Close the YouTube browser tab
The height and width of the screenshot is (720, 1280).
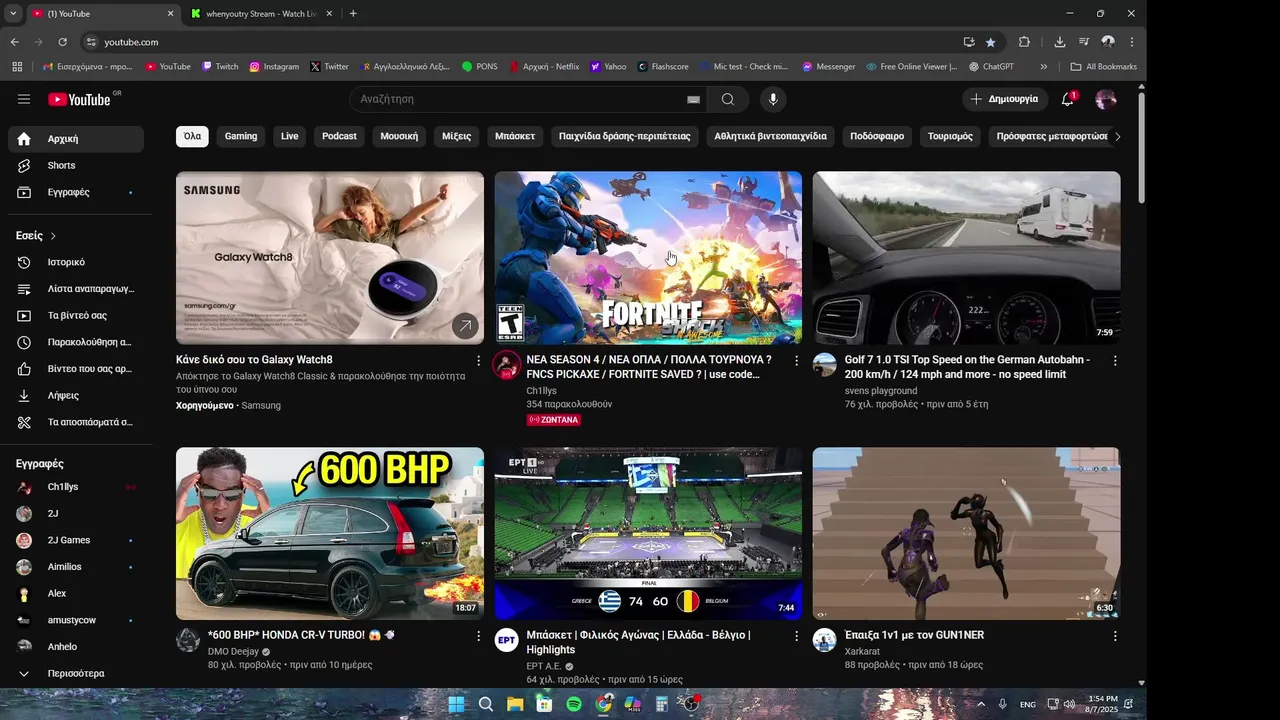[170, 14]
